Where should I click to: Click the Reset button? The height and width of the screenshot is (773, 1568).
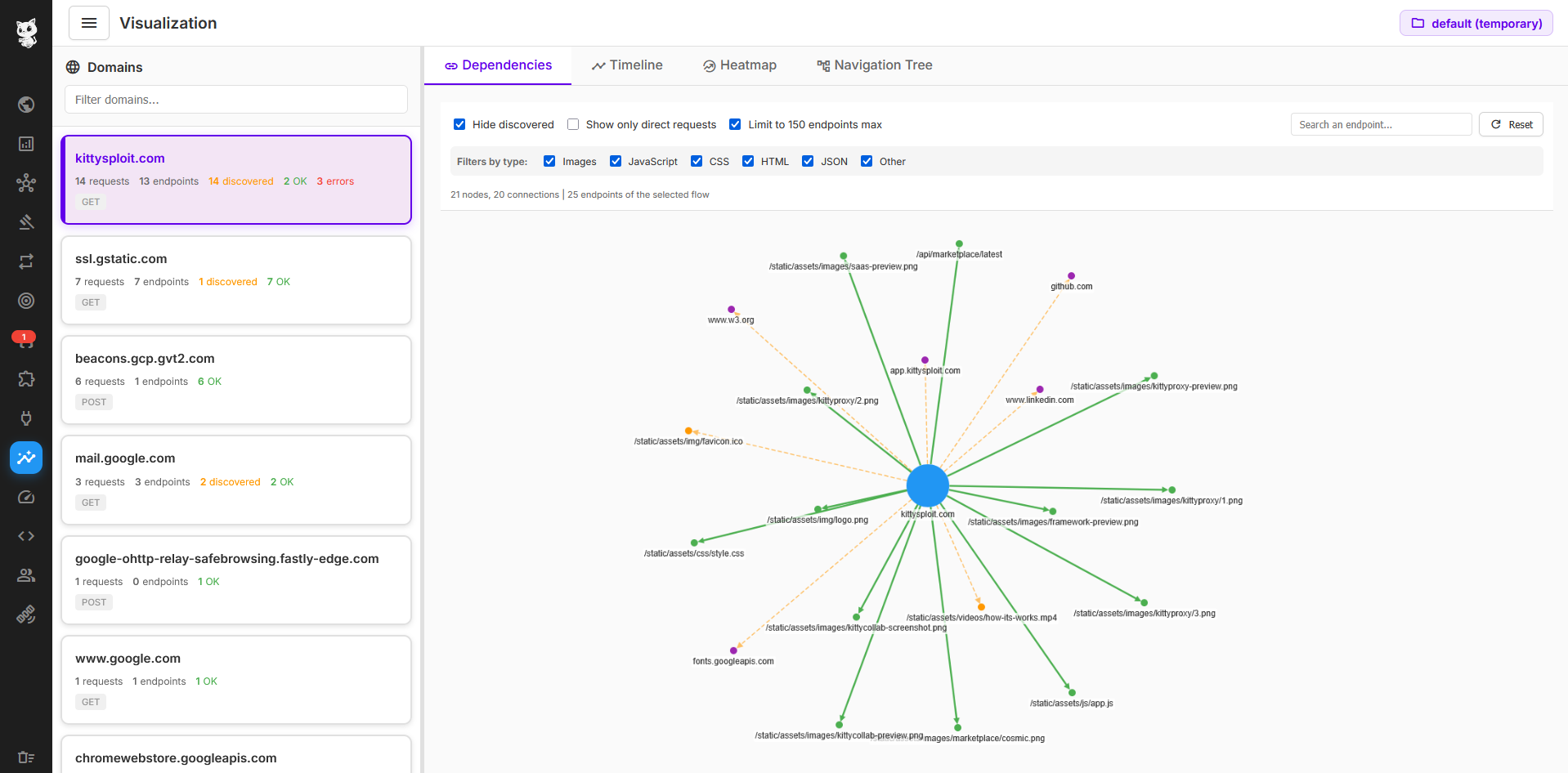click(1511, 124)
